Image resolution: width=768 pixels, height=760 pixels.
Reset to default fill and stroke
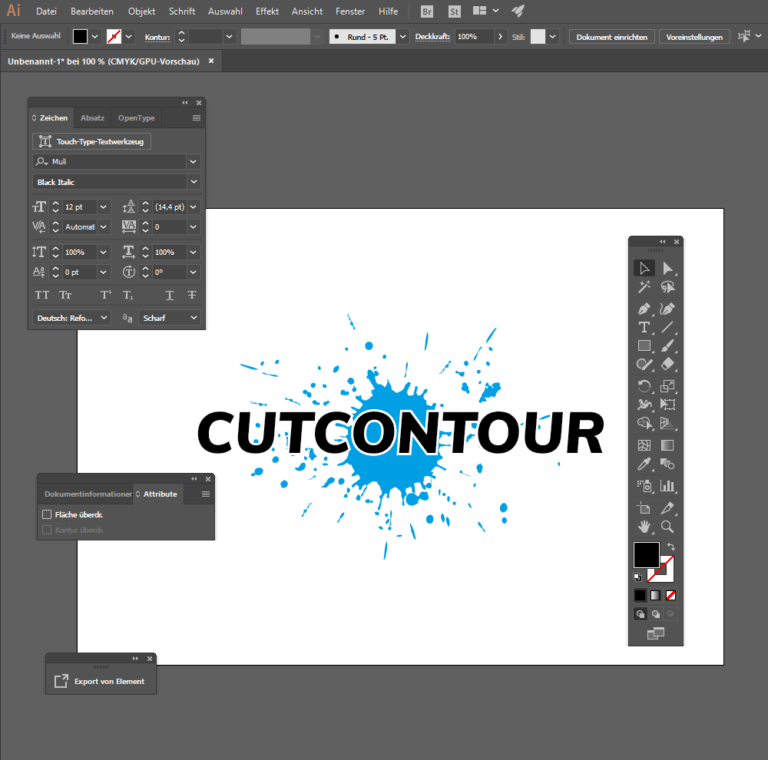pyautogui.click(x=638, y=577)
